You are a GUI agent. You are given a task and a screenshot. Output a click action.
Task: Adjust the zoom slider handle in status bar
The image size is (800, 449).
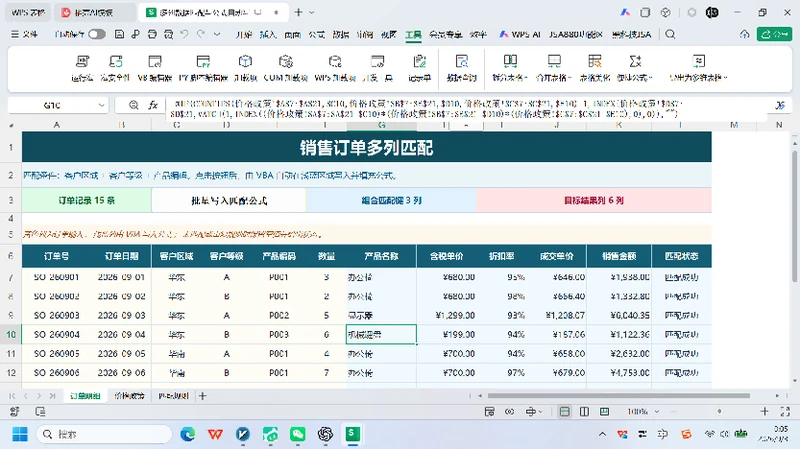(719, 411)
